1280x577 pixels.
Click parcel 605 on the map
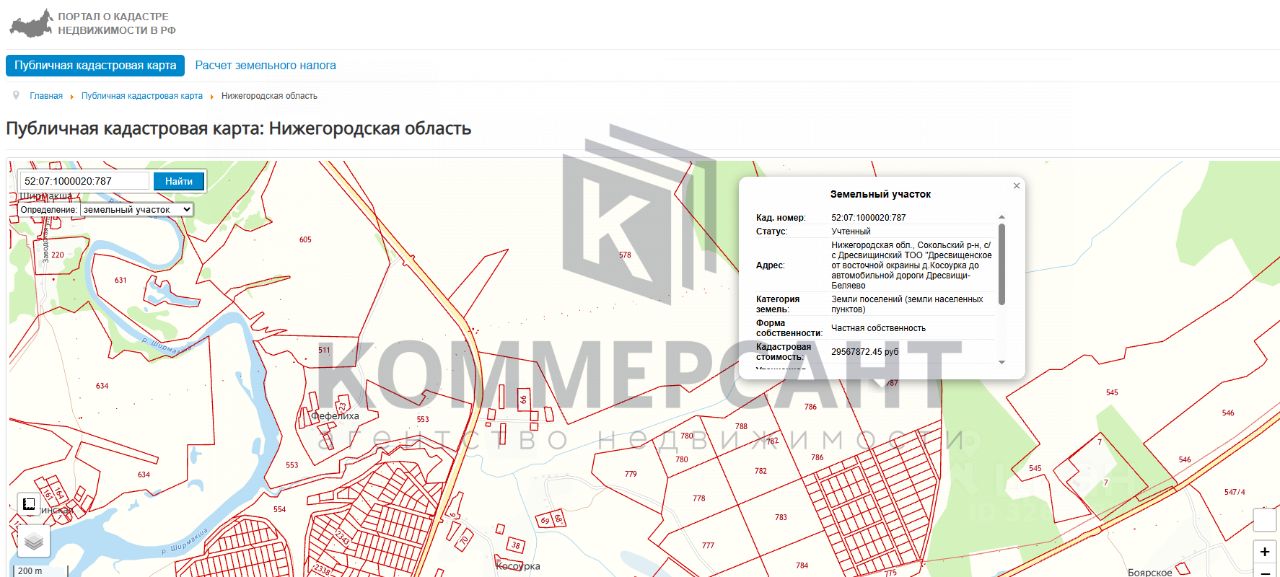point(305,239)
